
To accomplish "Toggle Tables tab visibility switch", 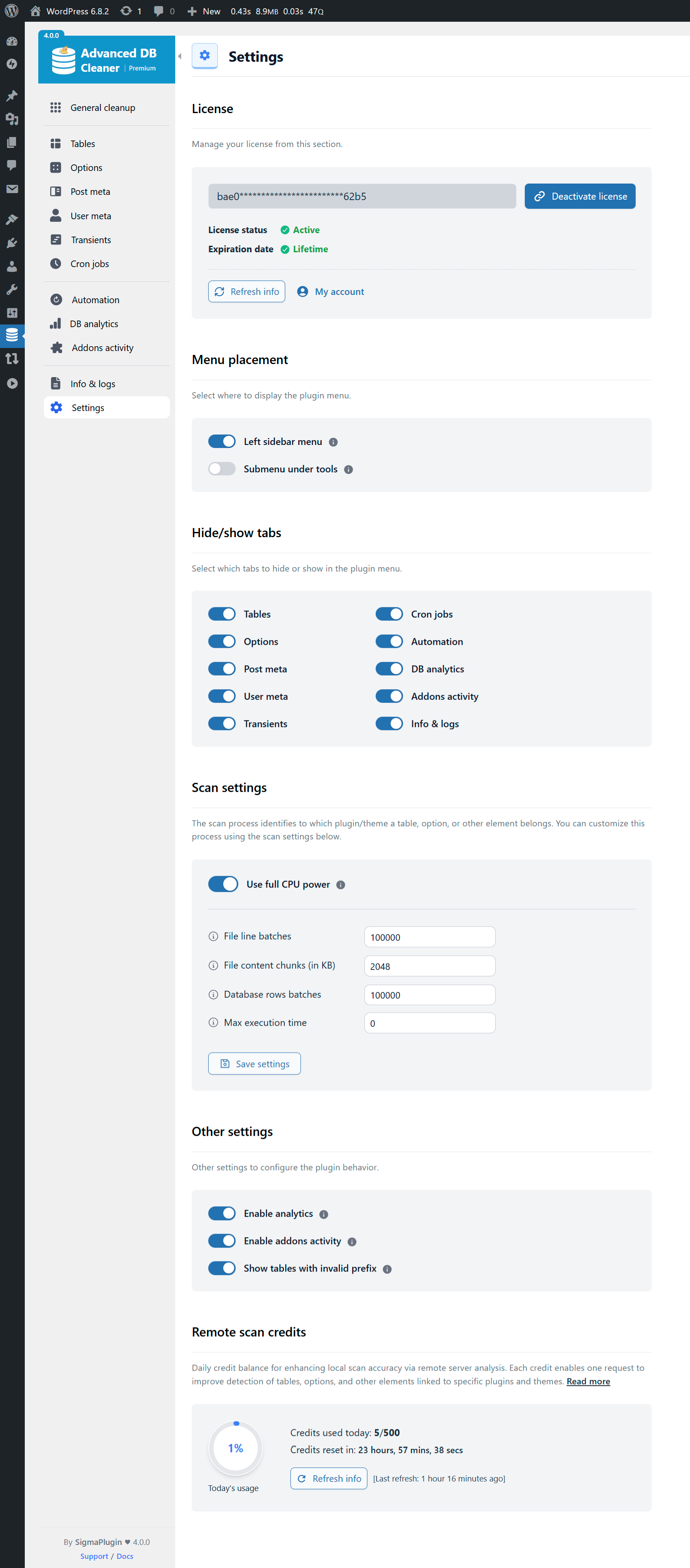I will pyautogui.click(x=221, y=614).
